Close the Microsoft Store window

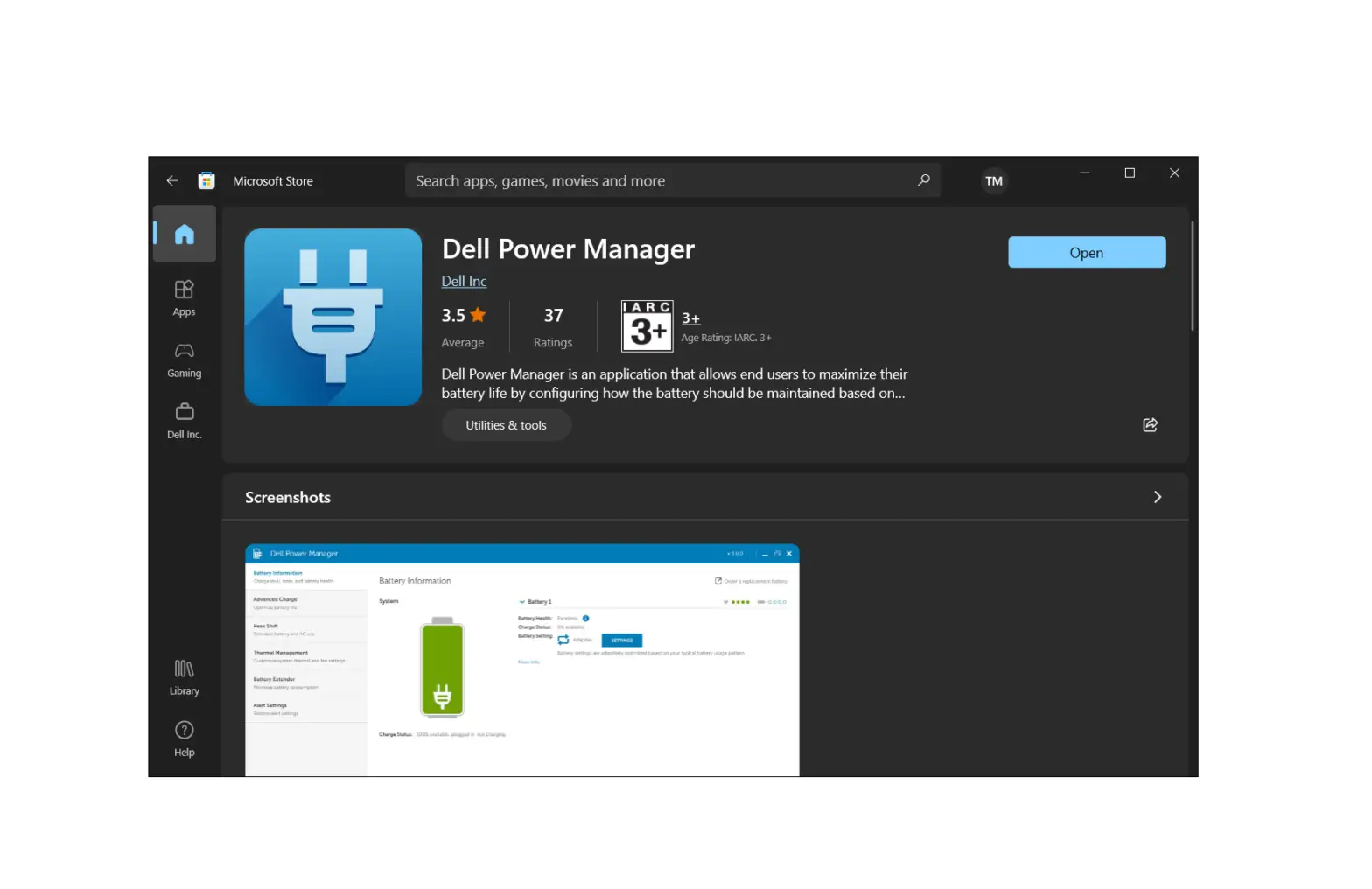(x=1175, y=173)
